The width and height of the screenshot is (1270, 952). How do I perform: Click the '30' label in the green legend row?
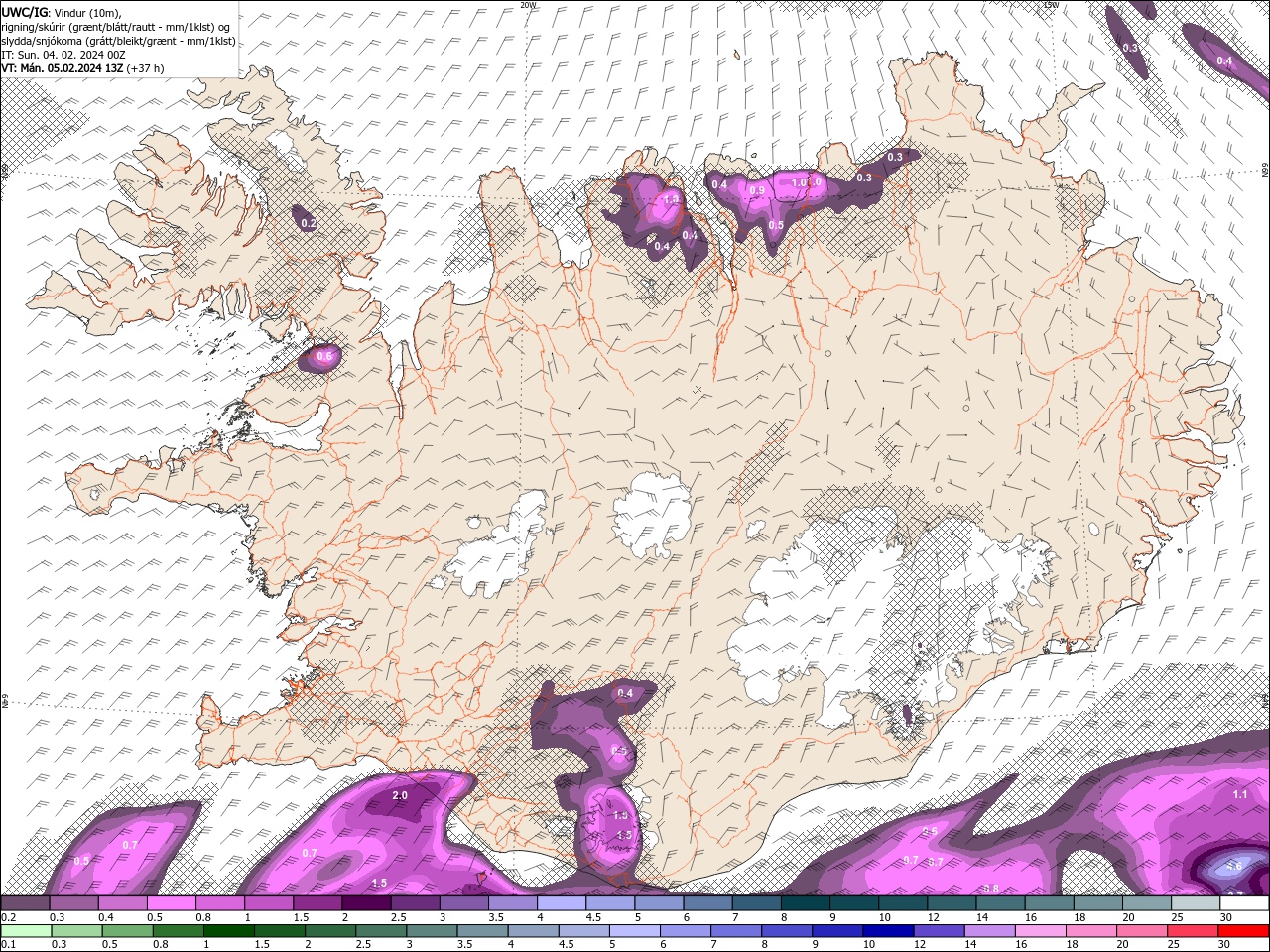point(1224,944)
